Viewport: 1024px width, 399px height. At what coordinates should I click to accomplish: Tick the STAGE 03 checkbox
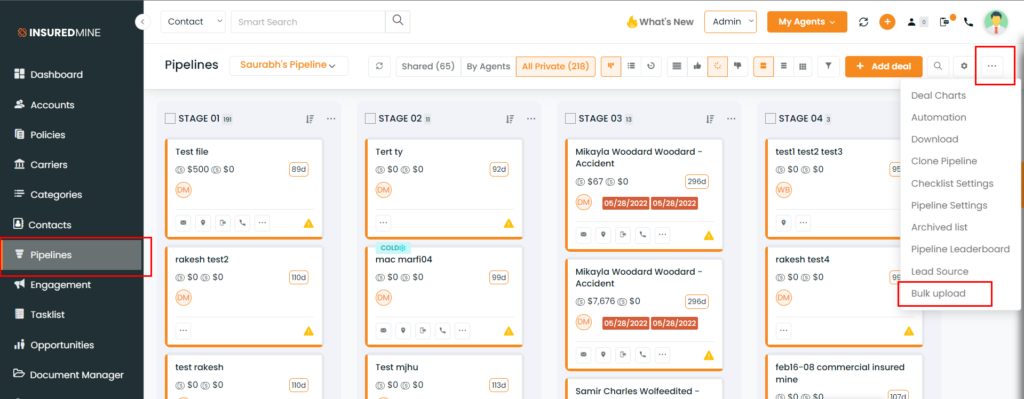tap(570, 118)
